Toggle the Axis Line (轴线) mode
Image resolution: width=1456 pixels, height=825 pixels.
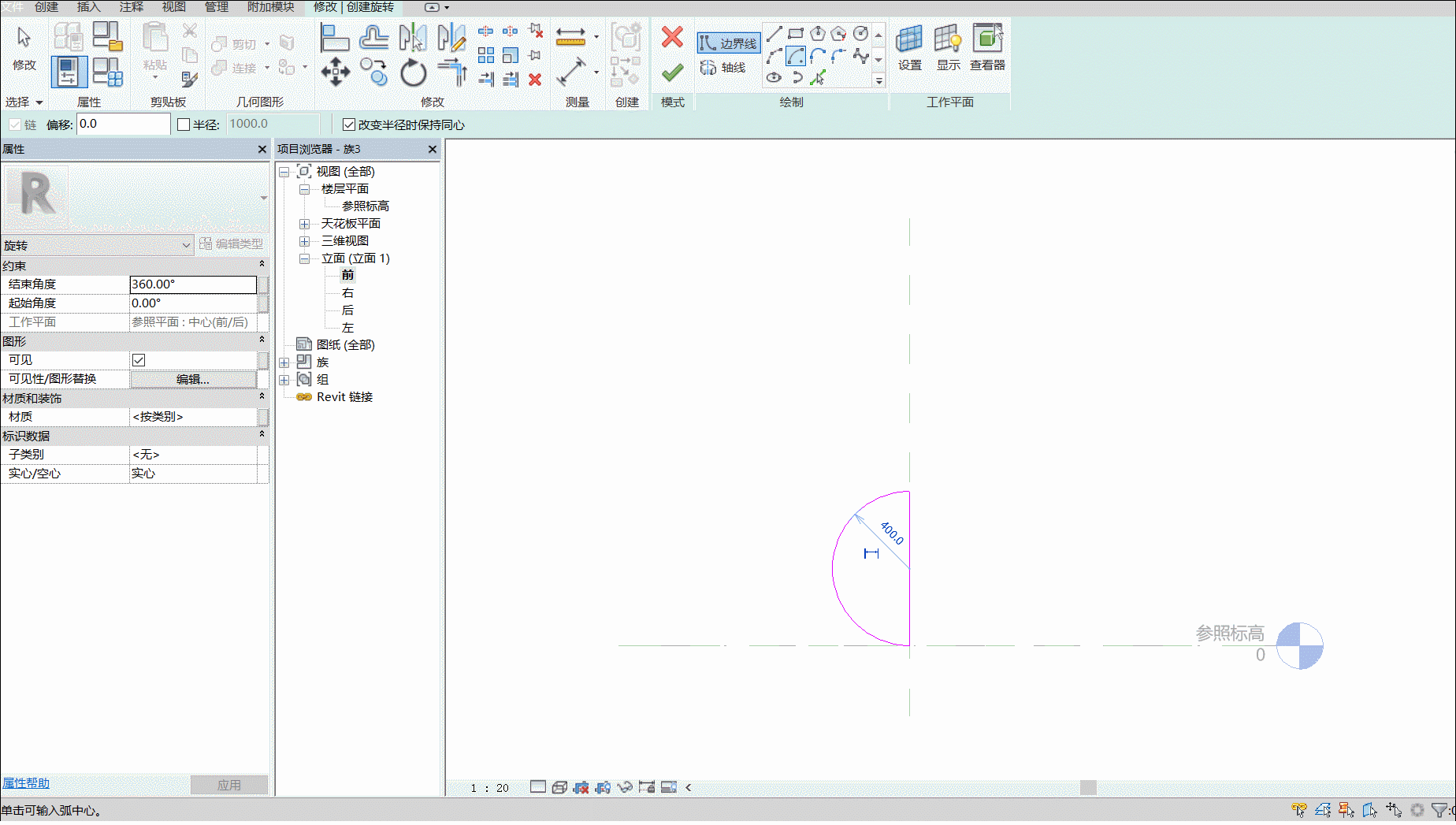723,68
